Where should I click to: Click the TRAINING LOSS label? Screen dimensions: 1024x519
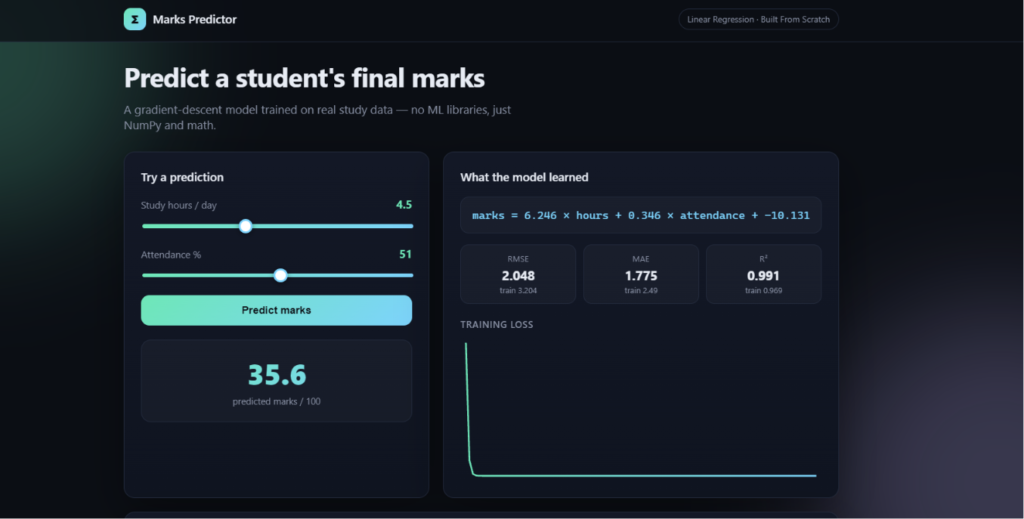click(496, 324)
